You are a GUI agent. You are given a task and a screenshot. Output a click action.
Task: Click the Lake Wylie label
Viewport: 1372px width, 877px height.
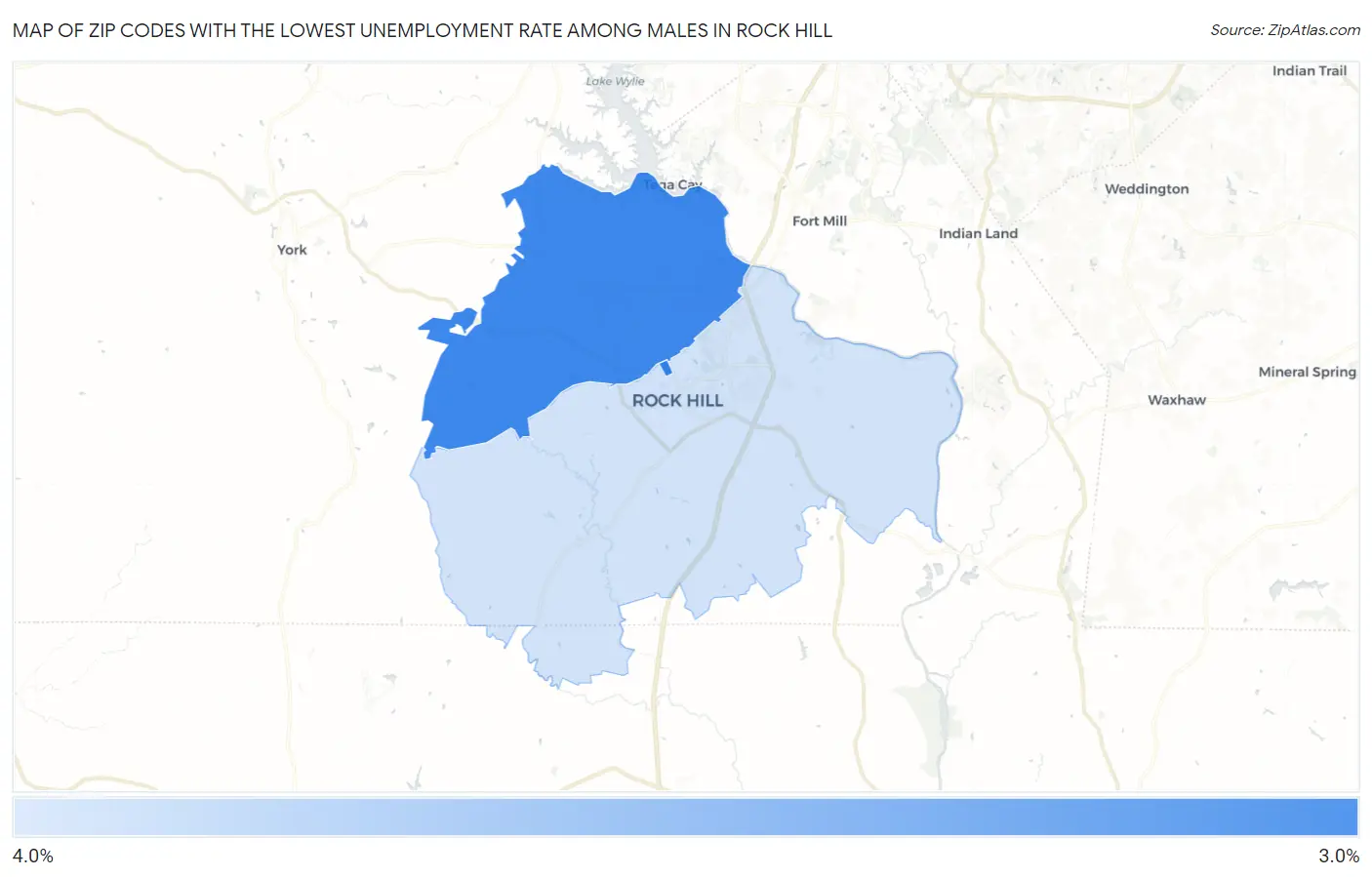(x=615, y=81)
